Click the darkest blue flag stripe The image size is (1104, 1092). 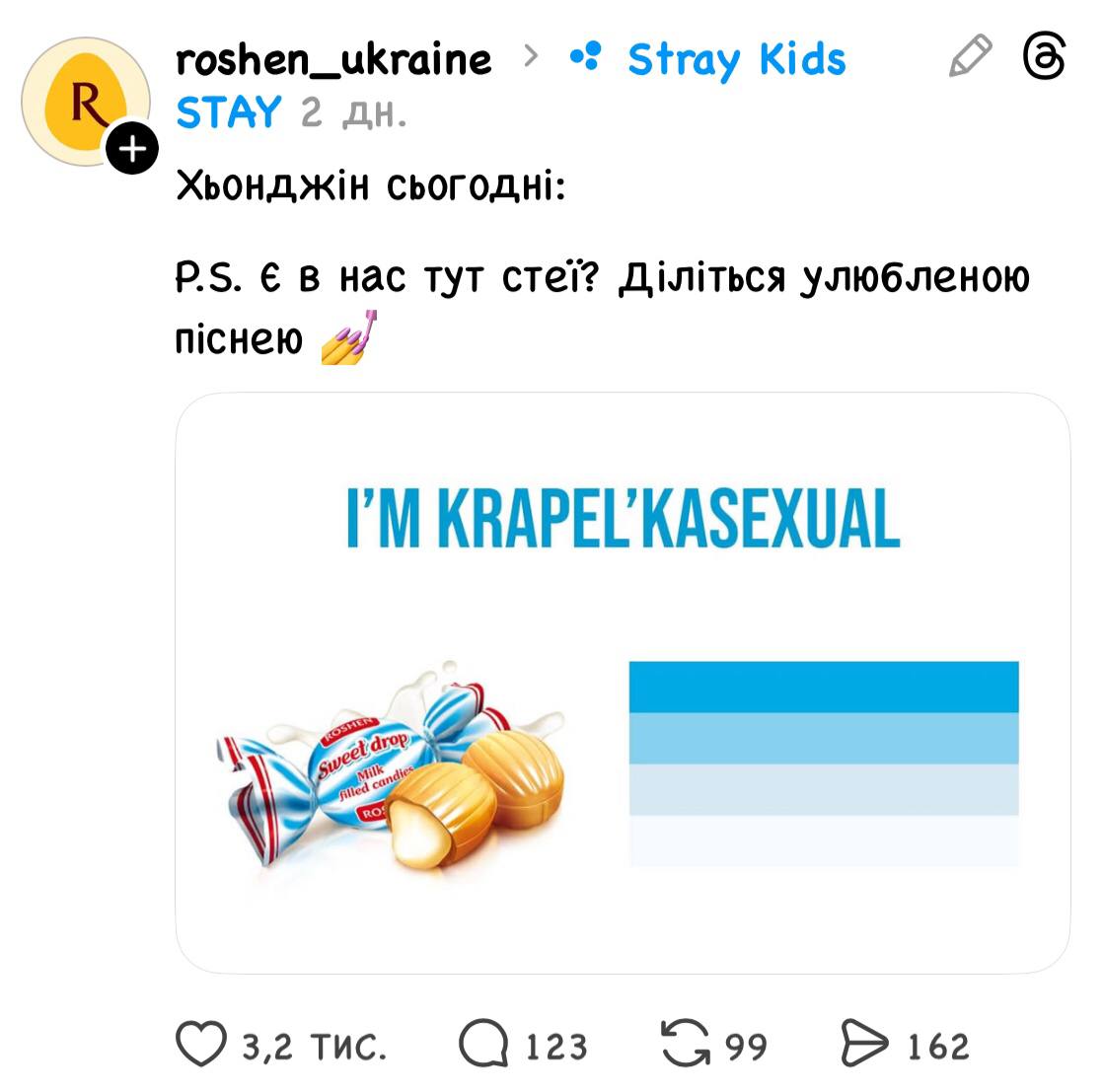(824, 687)
